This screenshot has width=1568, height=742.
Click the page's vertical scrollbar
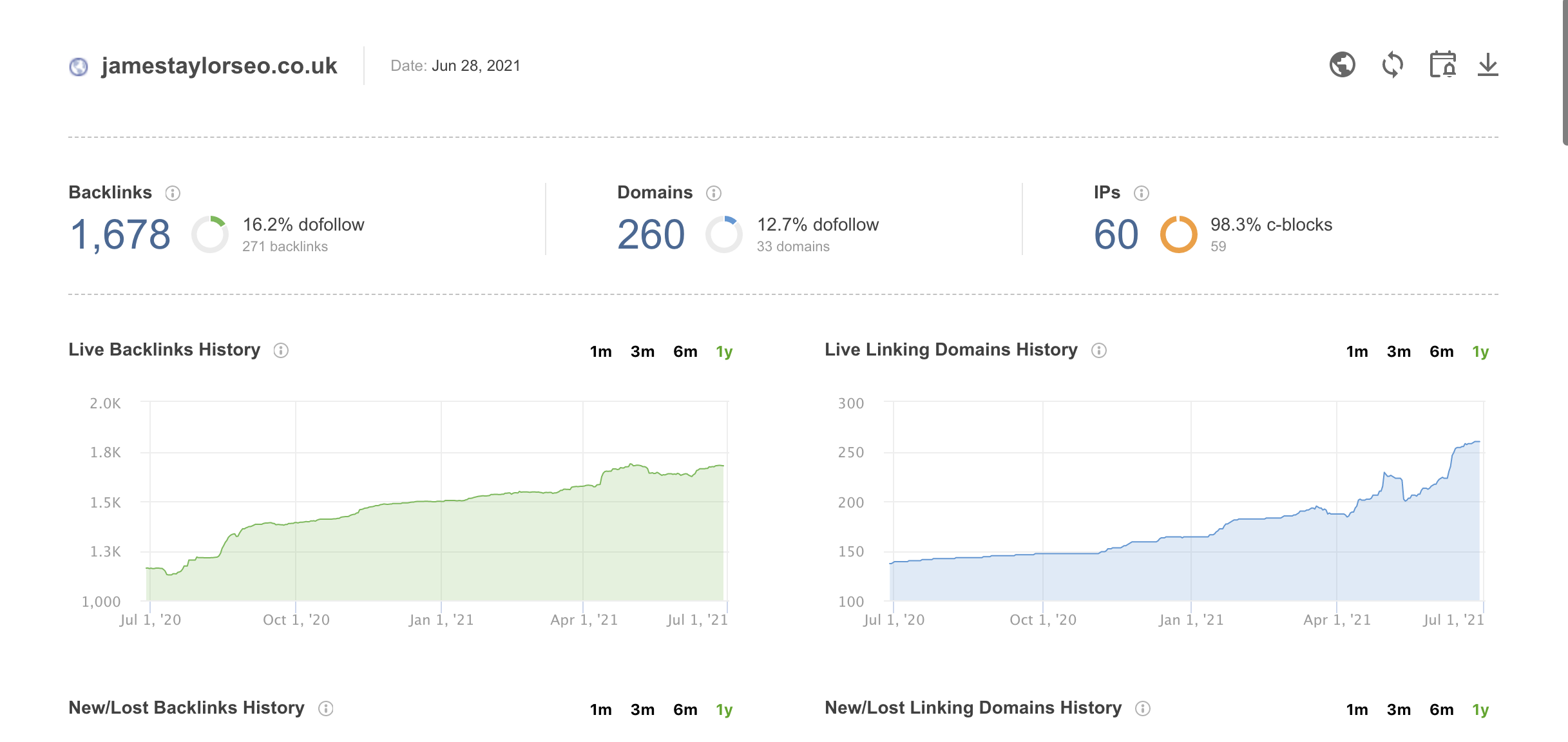tap(1565, 73)
